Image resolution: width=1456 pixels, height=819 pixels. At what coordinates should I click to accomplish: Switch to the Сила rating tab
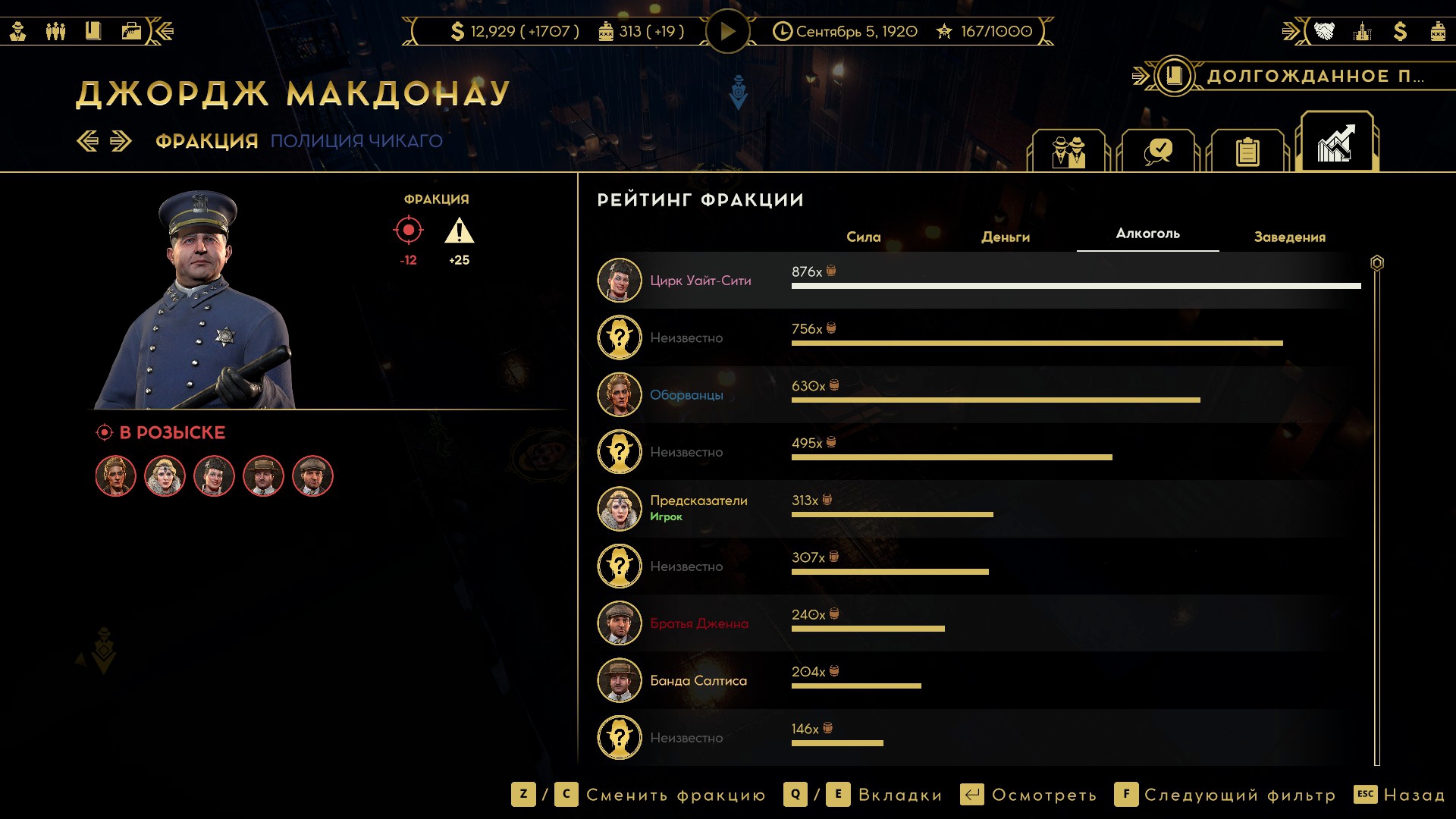[864, 237]
